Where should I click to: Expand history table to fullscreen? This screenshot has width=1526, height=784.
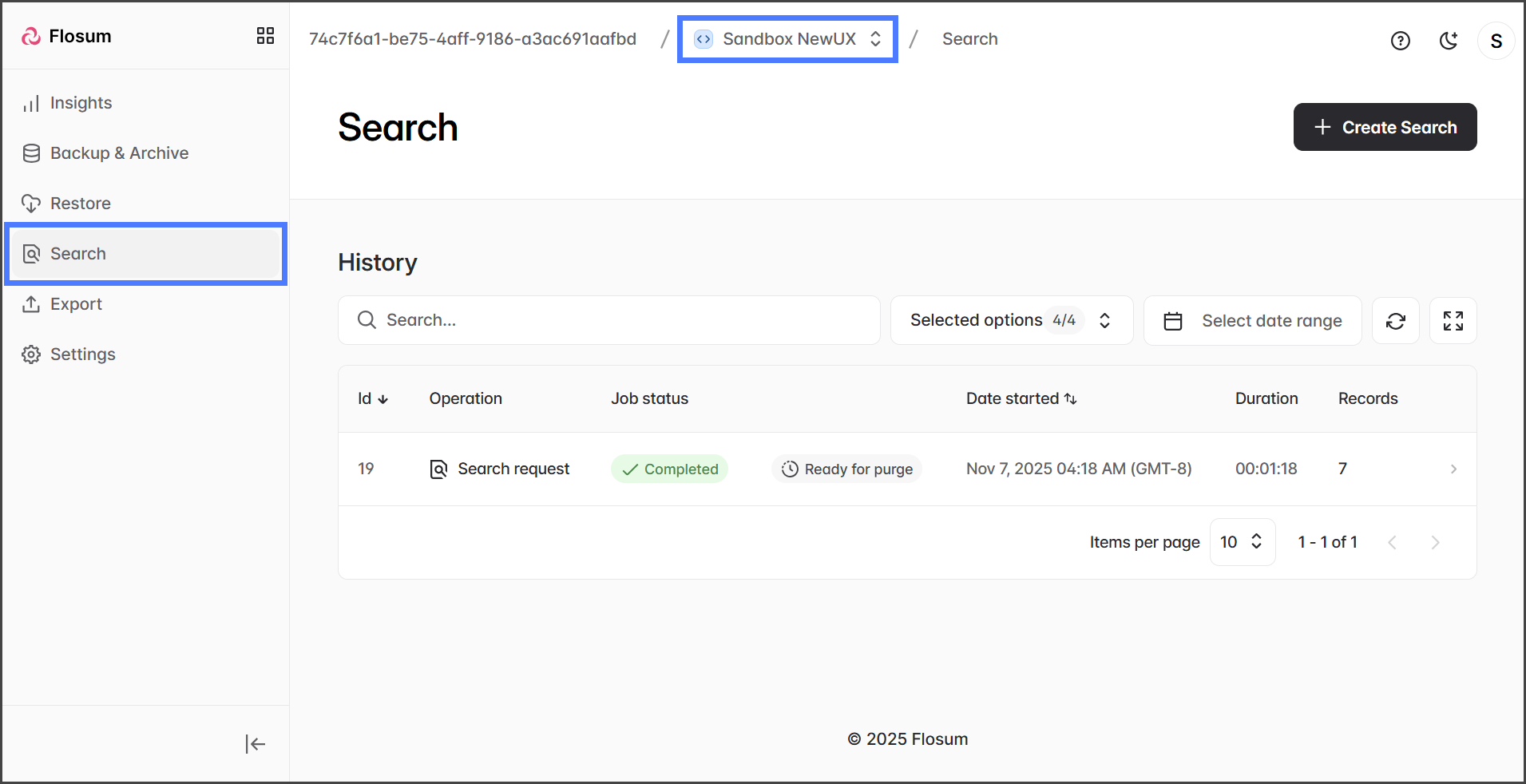click(1453, 321)
